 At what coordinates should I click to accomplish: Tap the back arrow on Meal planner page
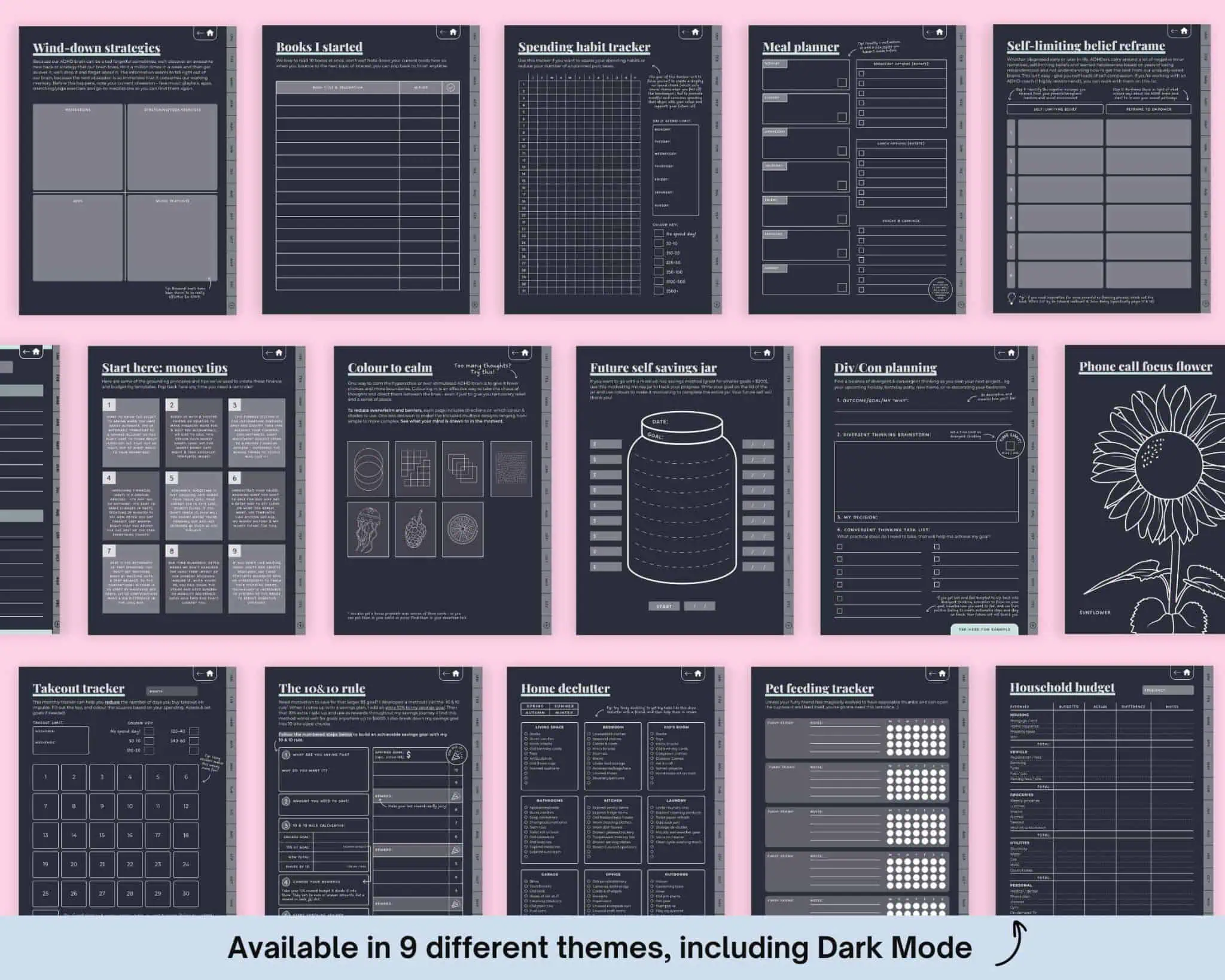[x=930, y=32]
